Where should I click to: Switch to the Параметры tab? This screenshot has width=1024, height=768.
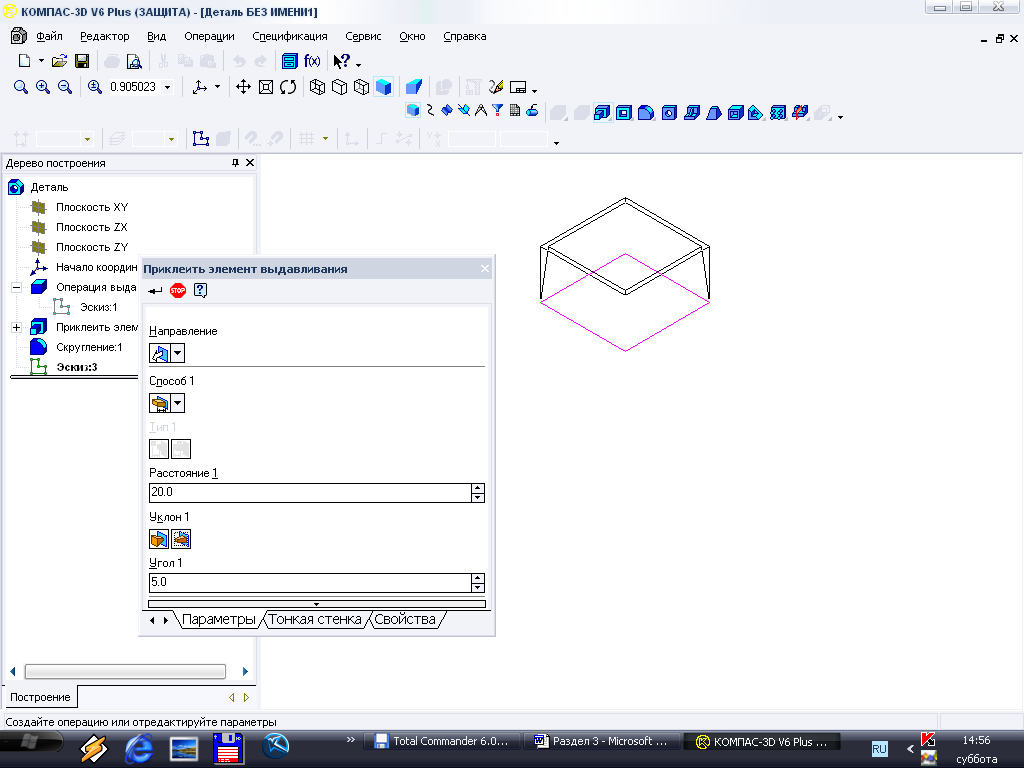point(218,620)
